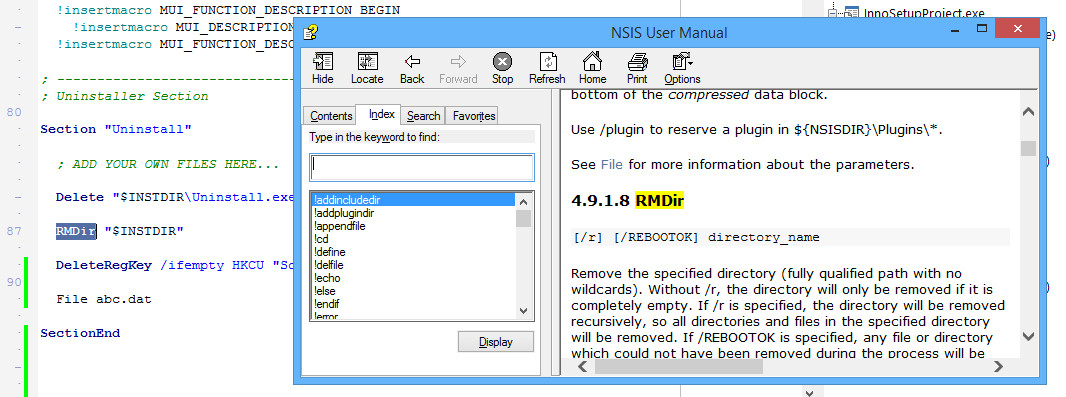Click the 4.9.1.8 RMDir heading
The height and width of the screenshot is (397, 1066).
tap(627, 201)
